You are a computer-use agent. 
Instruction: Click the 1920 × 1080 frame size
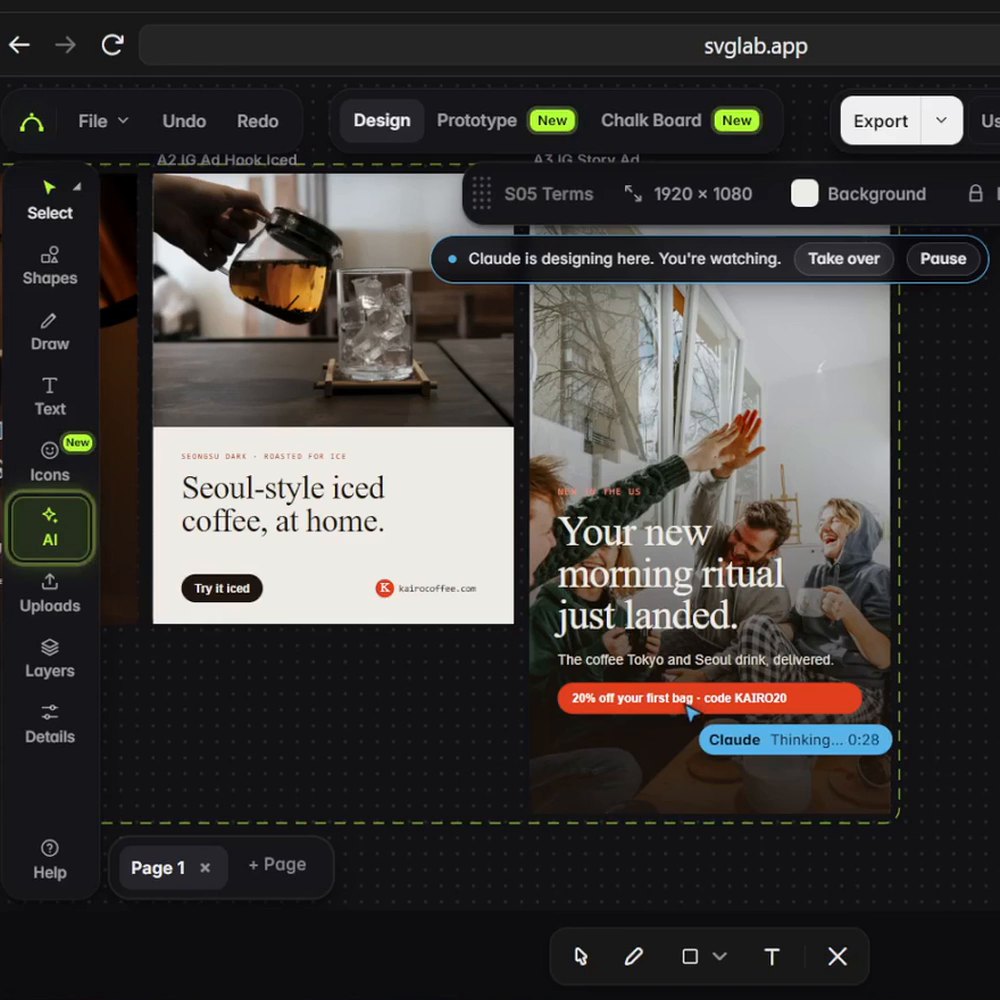click(702, 193)
